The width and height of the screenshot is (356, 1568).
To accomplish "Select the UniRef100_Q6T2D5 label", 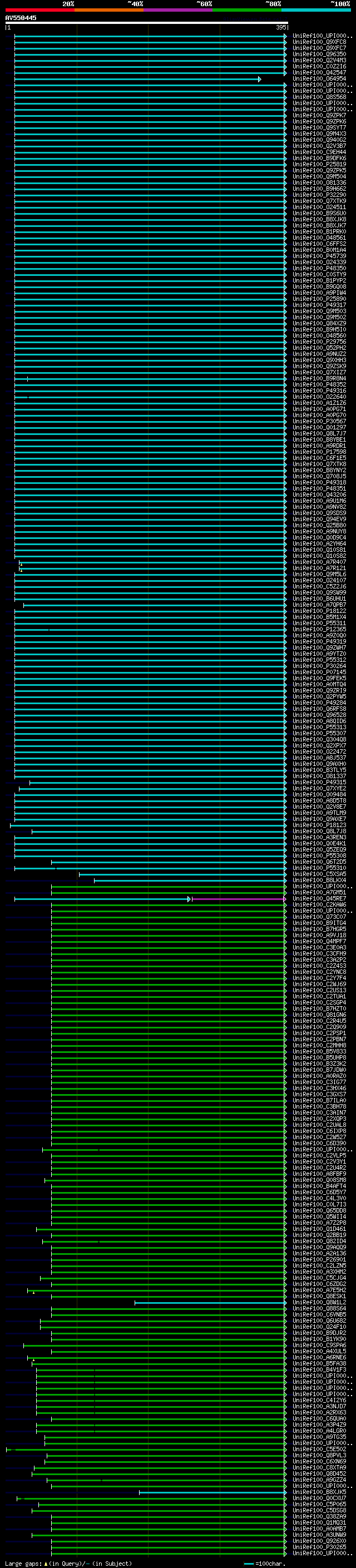I will click(x=319, y=861).
